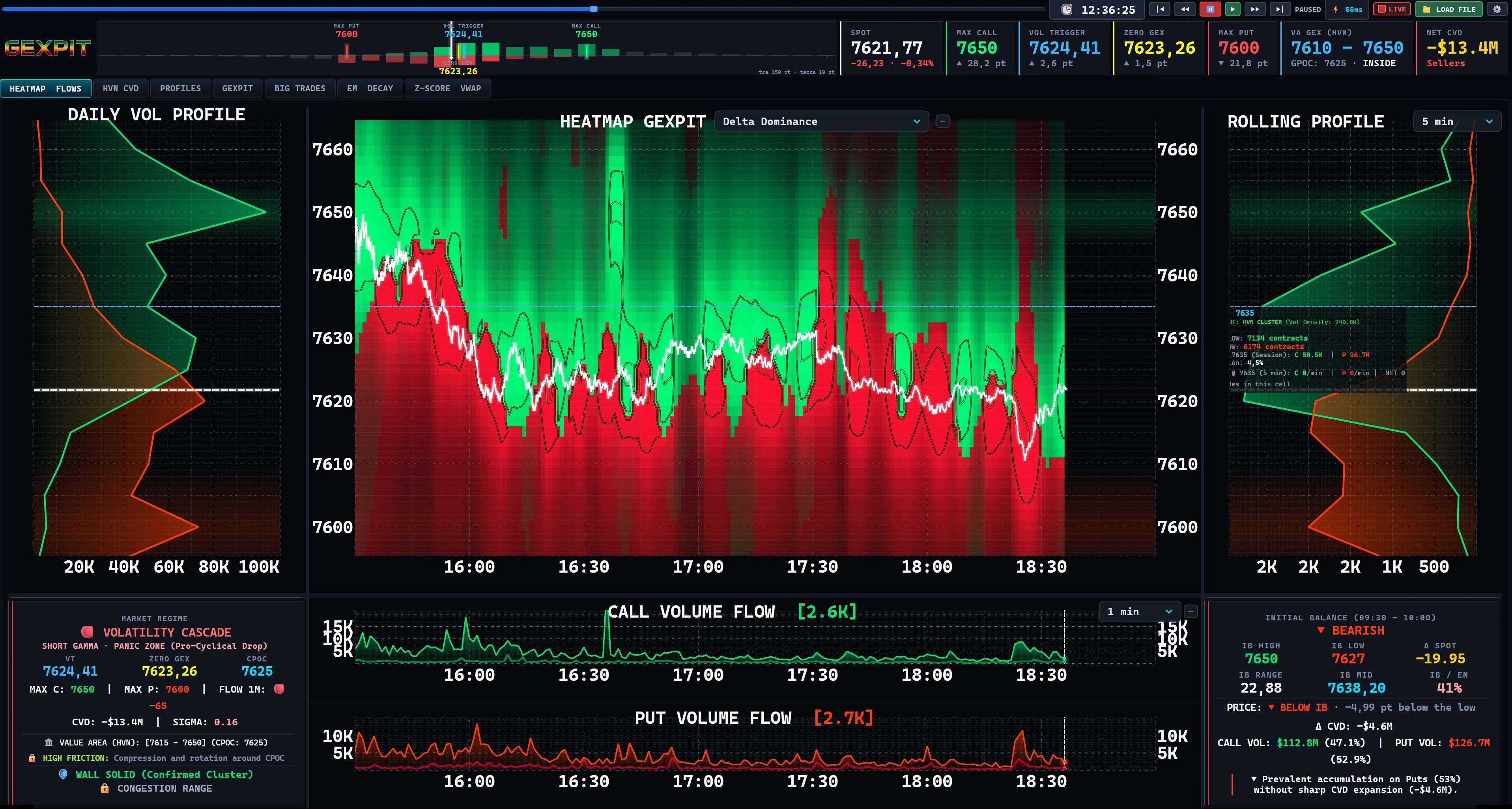Open the Call Volume Flow 1 min dropdown
1512x809 pixels.
coord(1139,612)
